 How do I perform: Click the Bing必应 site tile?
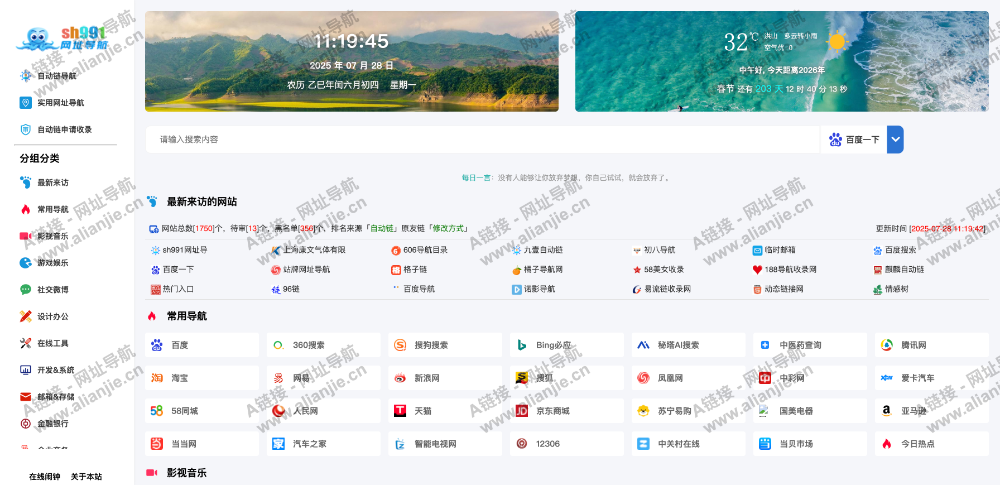coord(566,345)
